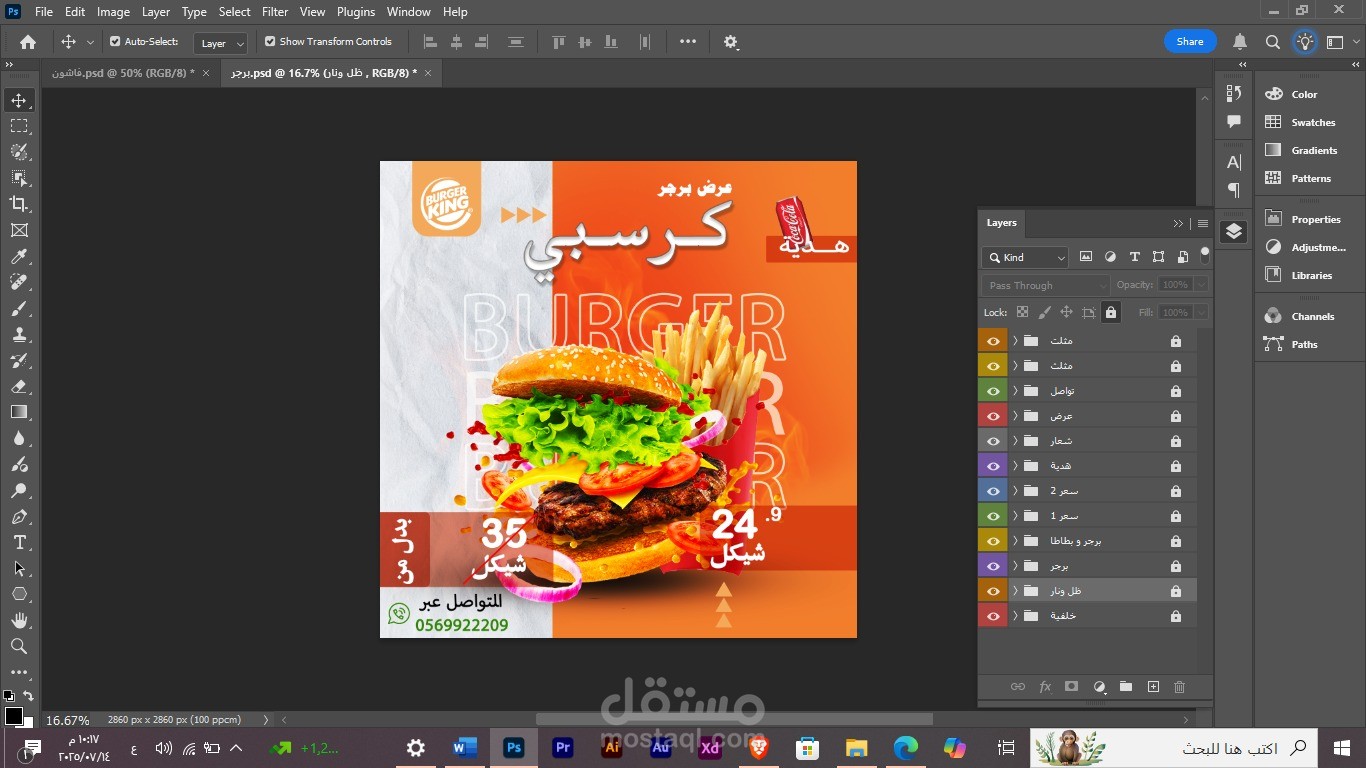Screen dimensions: 1366x768
Task: Expand the برجر و بطاطا layer group
Action: (x=1015, y=541)
